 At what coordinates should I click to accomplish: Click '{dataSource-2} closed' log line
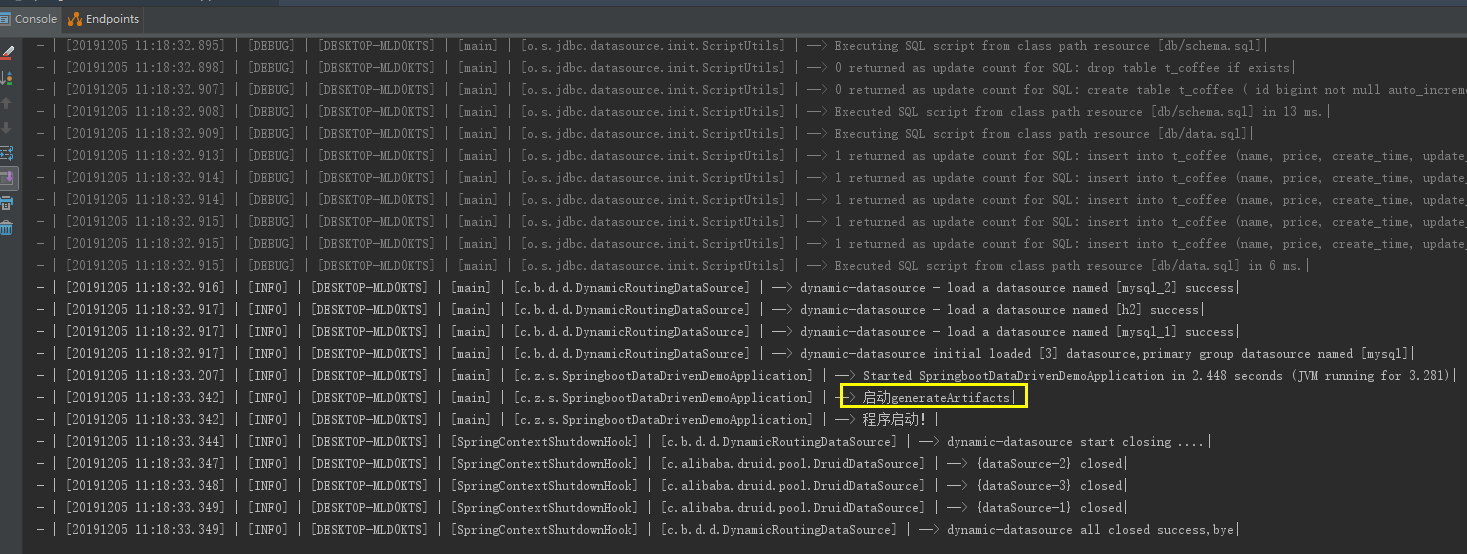[x=581, y=464]
